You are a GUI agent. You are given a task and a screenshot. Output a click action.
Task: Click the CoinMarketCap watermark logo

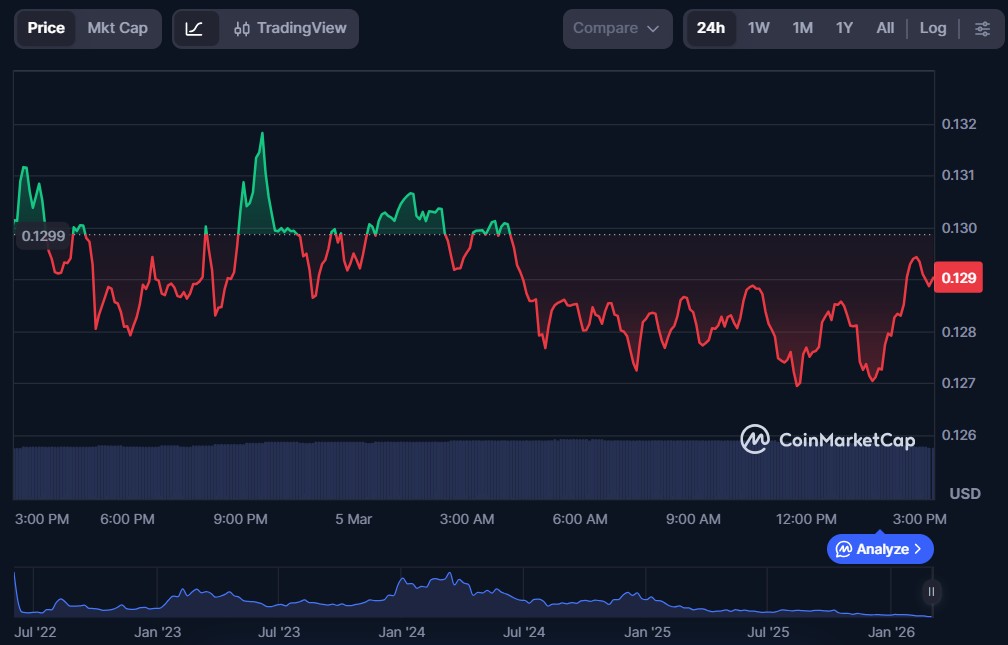(x=827, y=439)
